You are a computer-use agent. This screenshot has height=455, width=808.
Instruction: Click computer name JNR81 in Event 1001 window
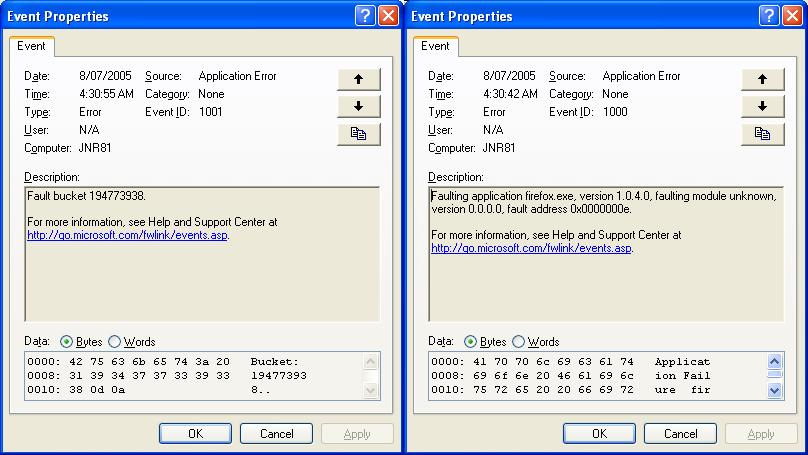coord(95,148)
